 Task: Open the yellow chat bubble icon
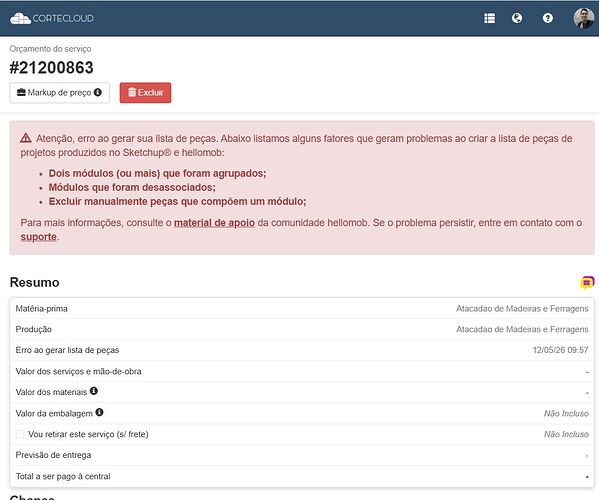[587, 283]
